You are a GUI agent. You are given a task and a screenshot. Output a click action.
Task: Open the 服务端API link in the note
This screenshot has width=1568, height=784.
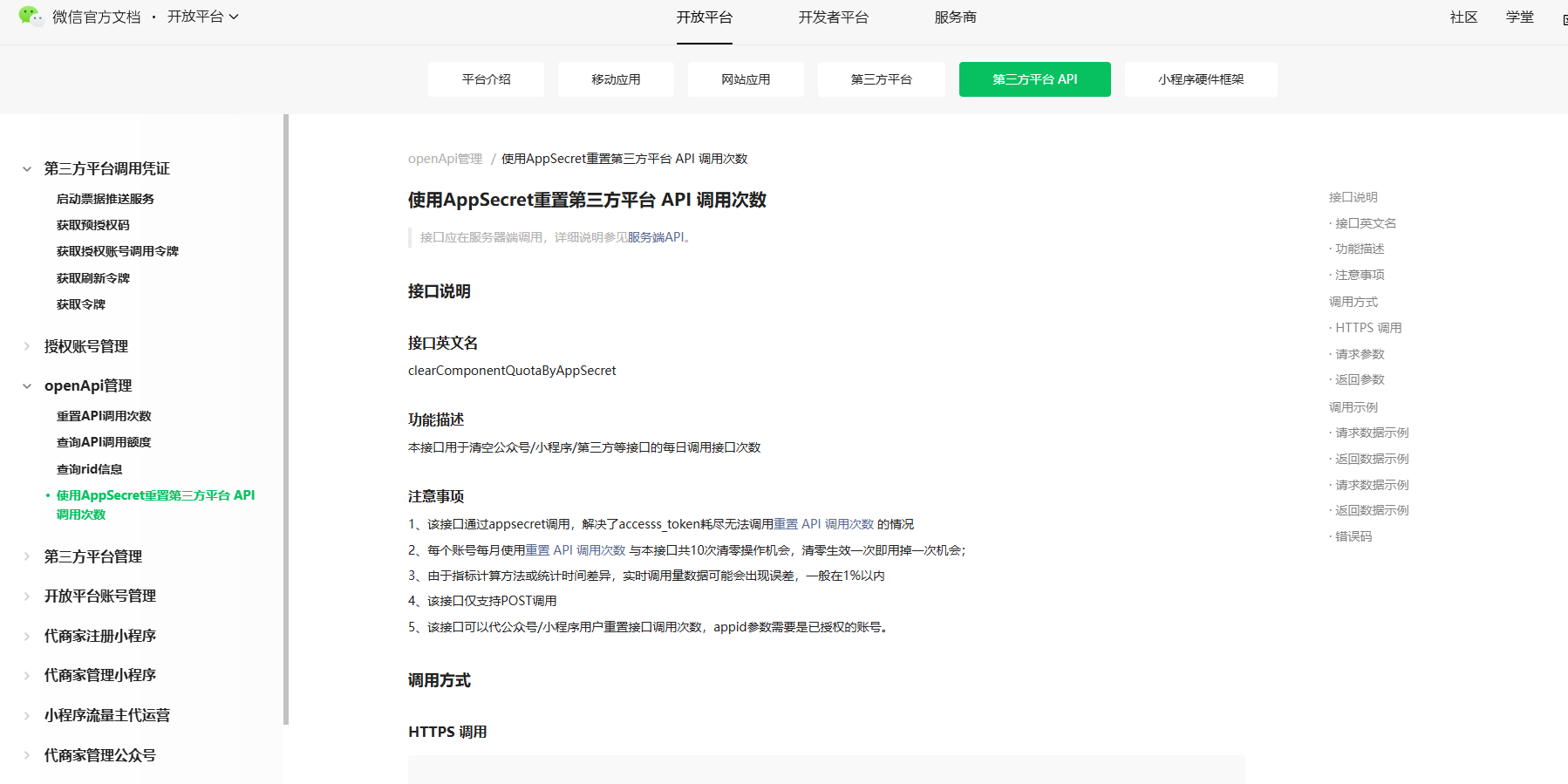point(656,237)
